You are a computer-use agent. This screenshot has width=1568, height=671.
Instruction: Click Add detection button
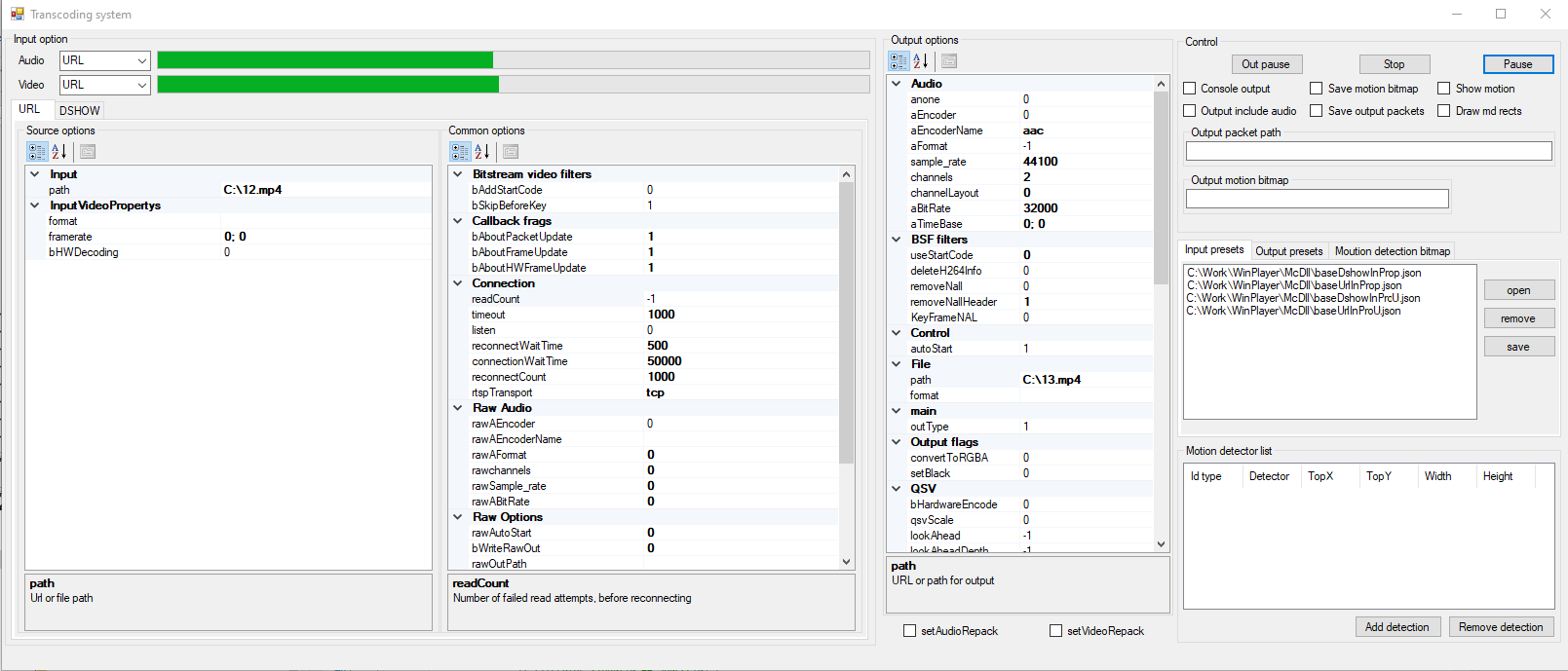click(x=1396, y=627)
